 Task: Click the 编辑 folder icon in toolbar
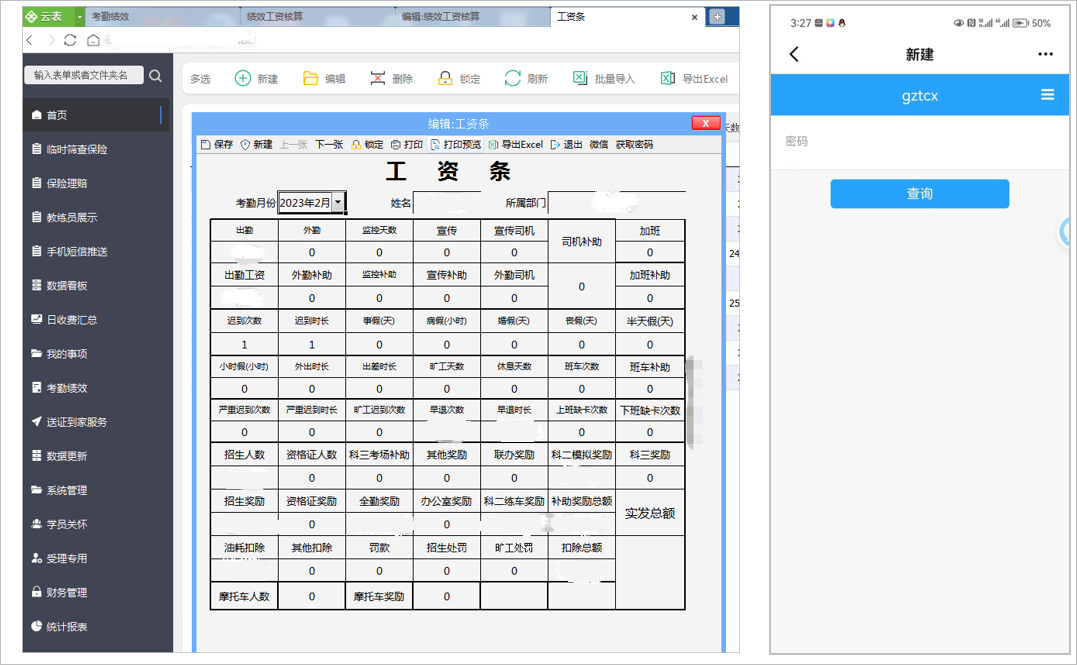310,78
